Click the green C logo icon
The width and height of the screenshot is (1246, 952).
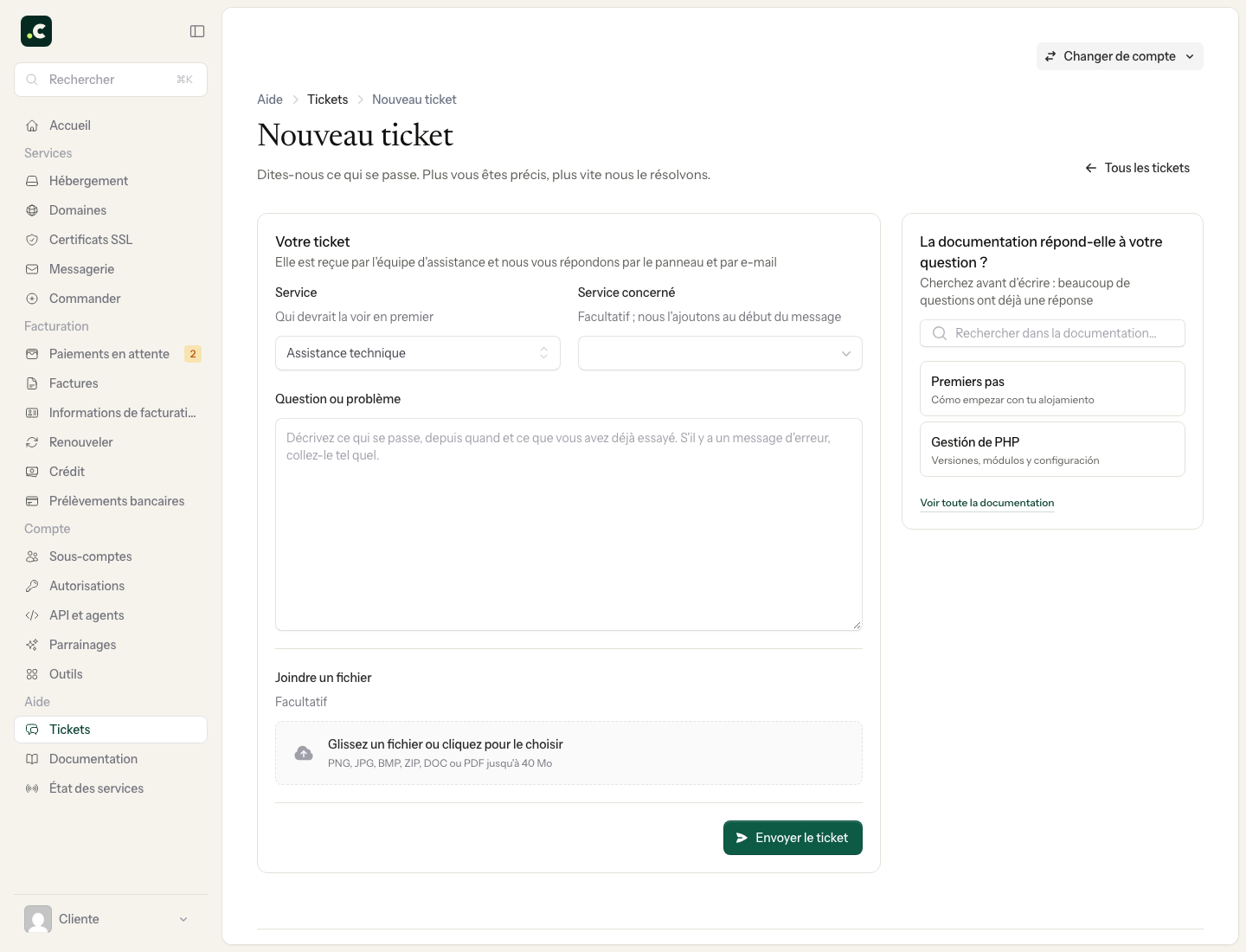36,31
